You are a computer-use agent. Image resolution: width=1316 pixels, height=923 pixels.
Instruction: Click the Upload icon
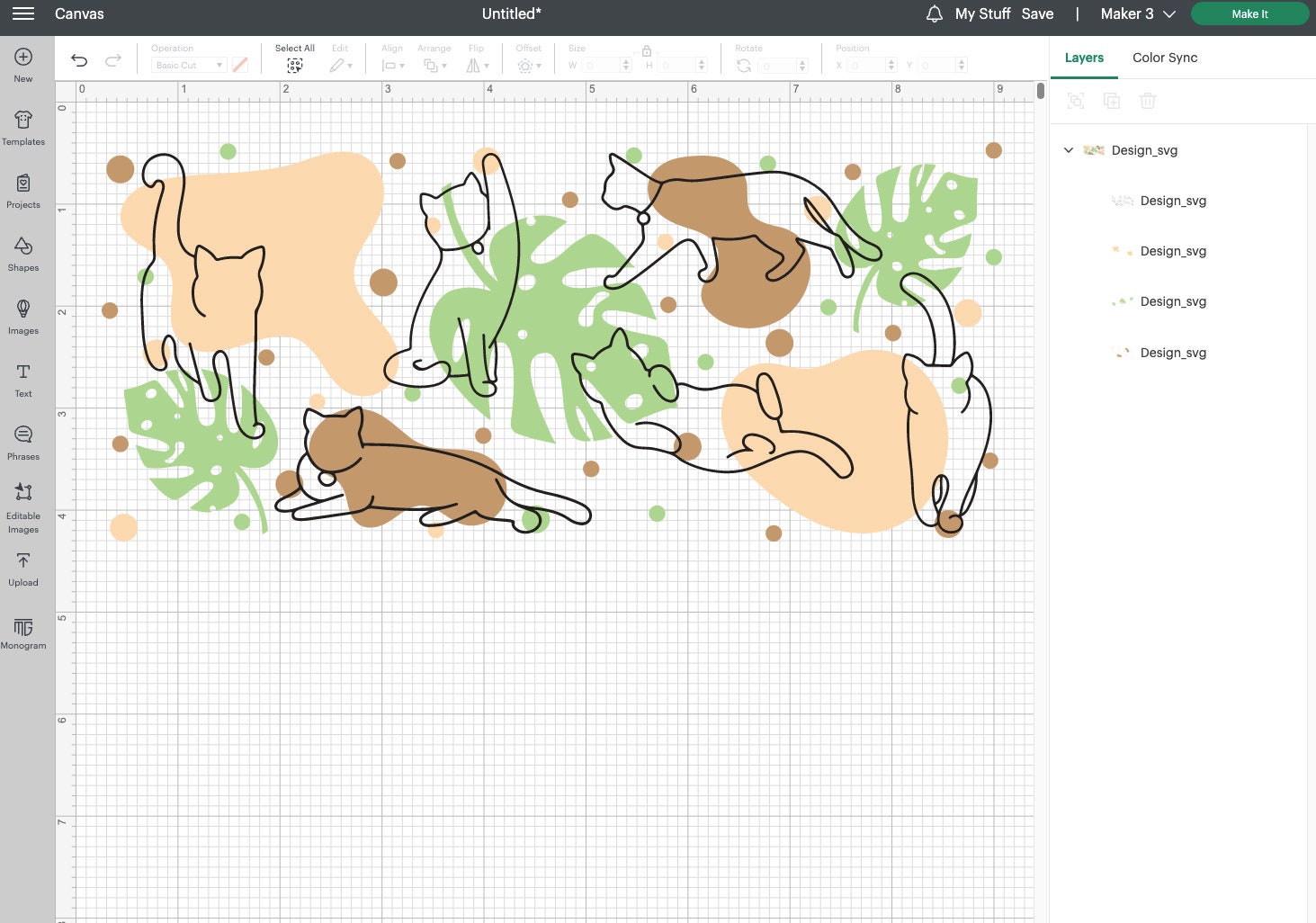tap(23, 569)
